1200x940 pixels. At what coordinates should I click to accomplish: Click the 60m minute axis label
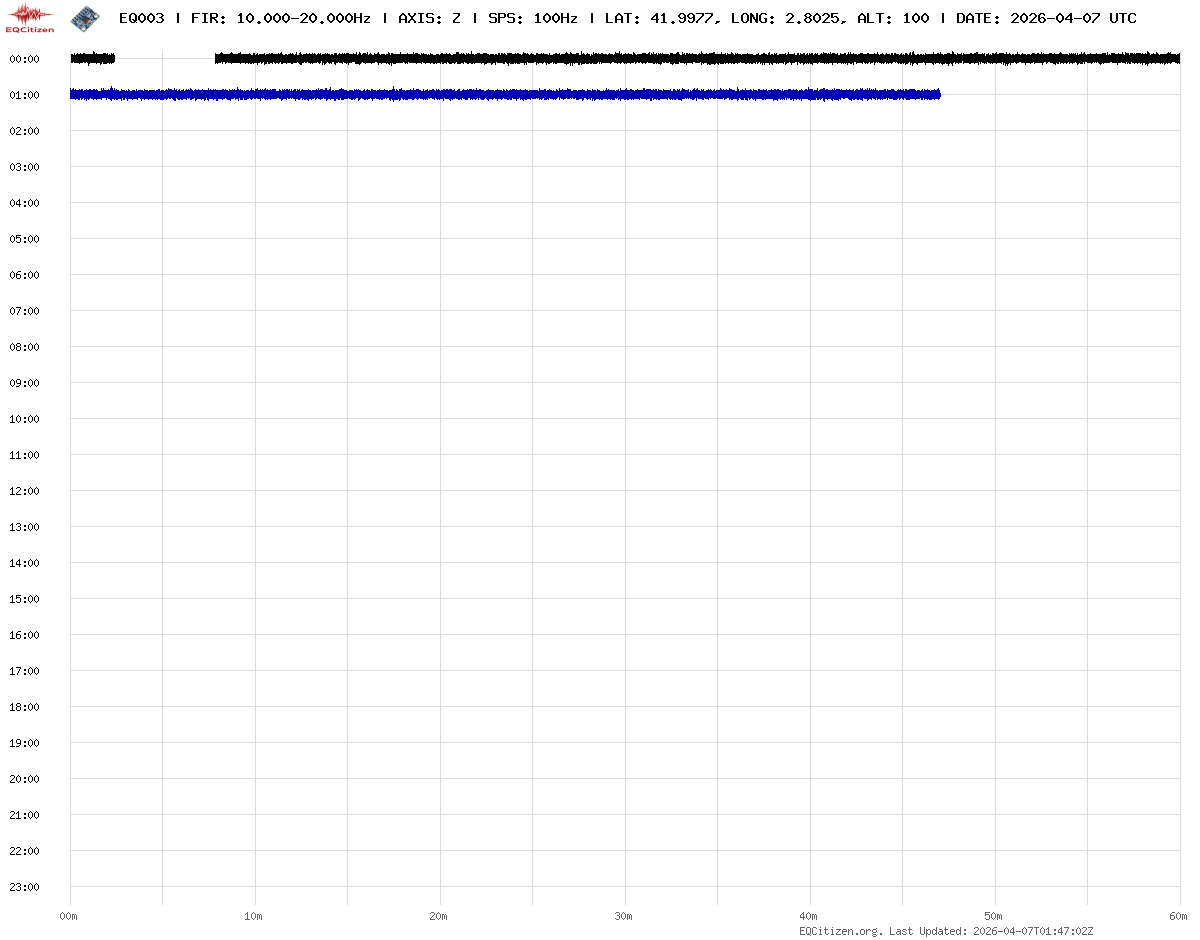tap(1179, 916)
